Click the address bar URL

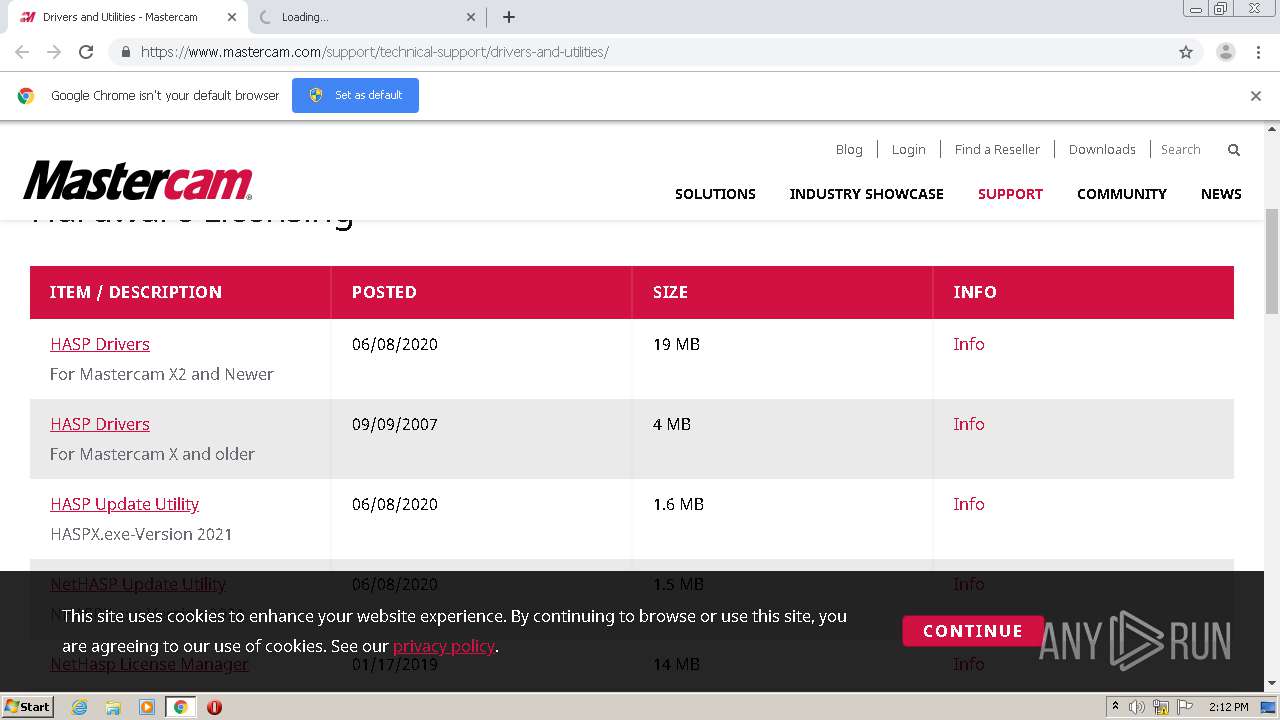click(x=375, y=52)
